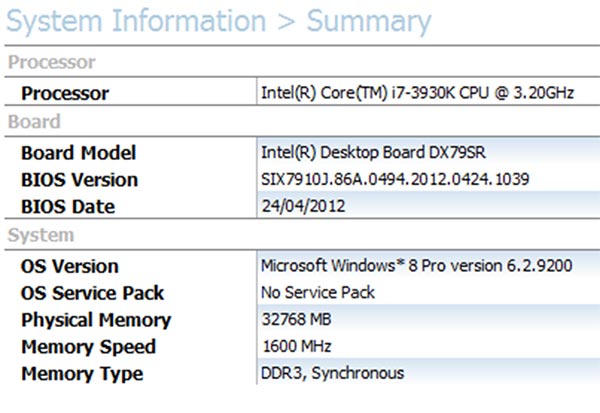Select the System section header

pos(41,236)
